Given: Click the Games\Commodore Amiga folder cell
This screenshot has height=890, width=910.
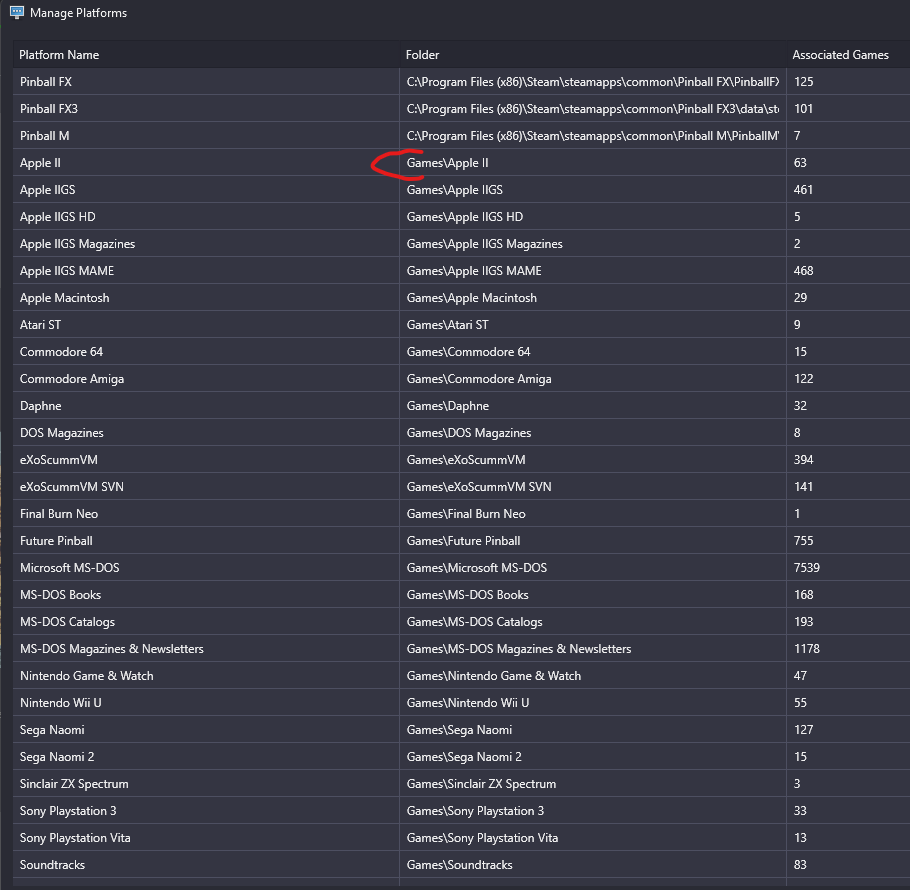Looking at the screenshot, I should [x=593, y=379].
